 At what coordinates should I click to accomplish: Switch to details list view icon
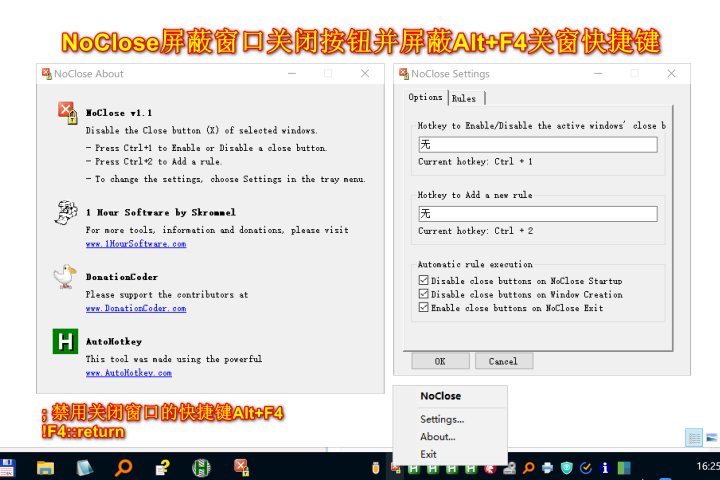(x=694, y=438)
